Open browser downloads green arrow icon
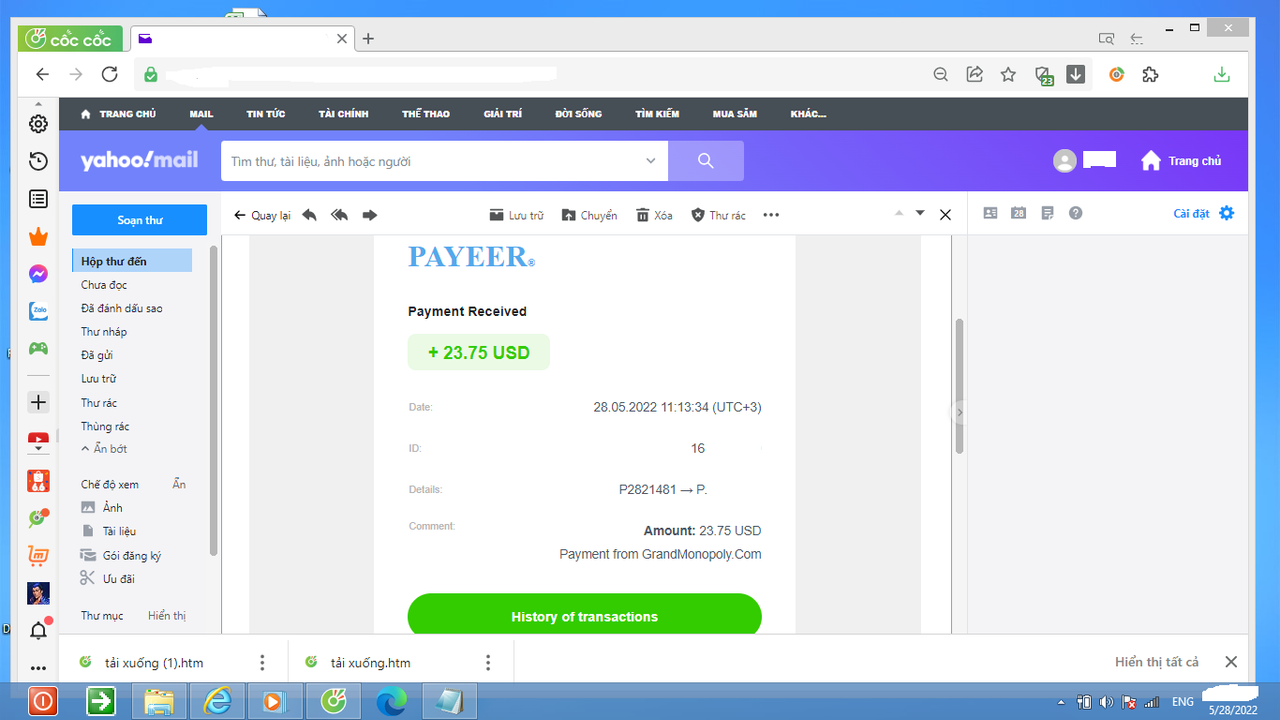The width and height of the screenshot is (1280, 720). coord(1221,74)
